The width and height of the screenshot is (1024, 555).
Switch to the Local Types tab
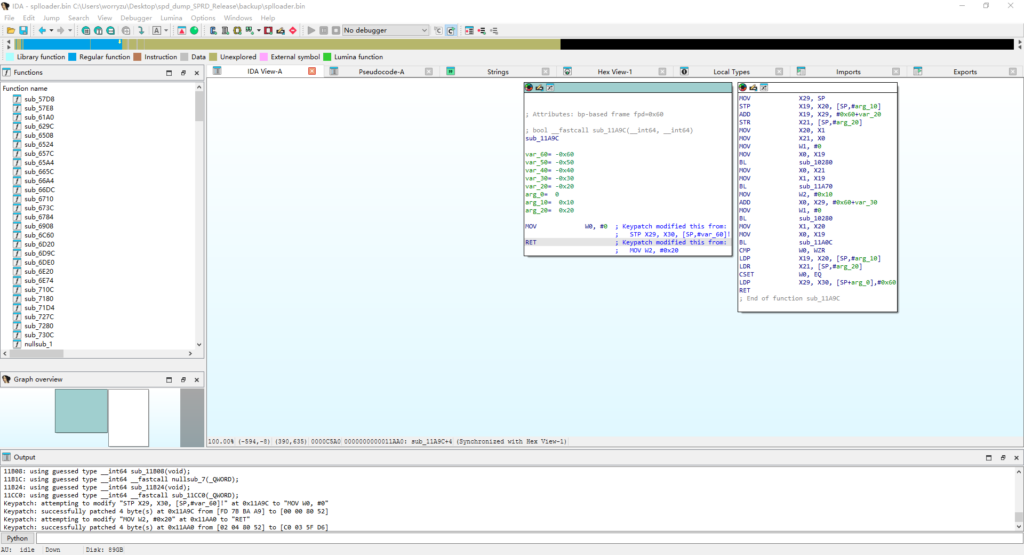pyautogui.click(x=731, y=72)
